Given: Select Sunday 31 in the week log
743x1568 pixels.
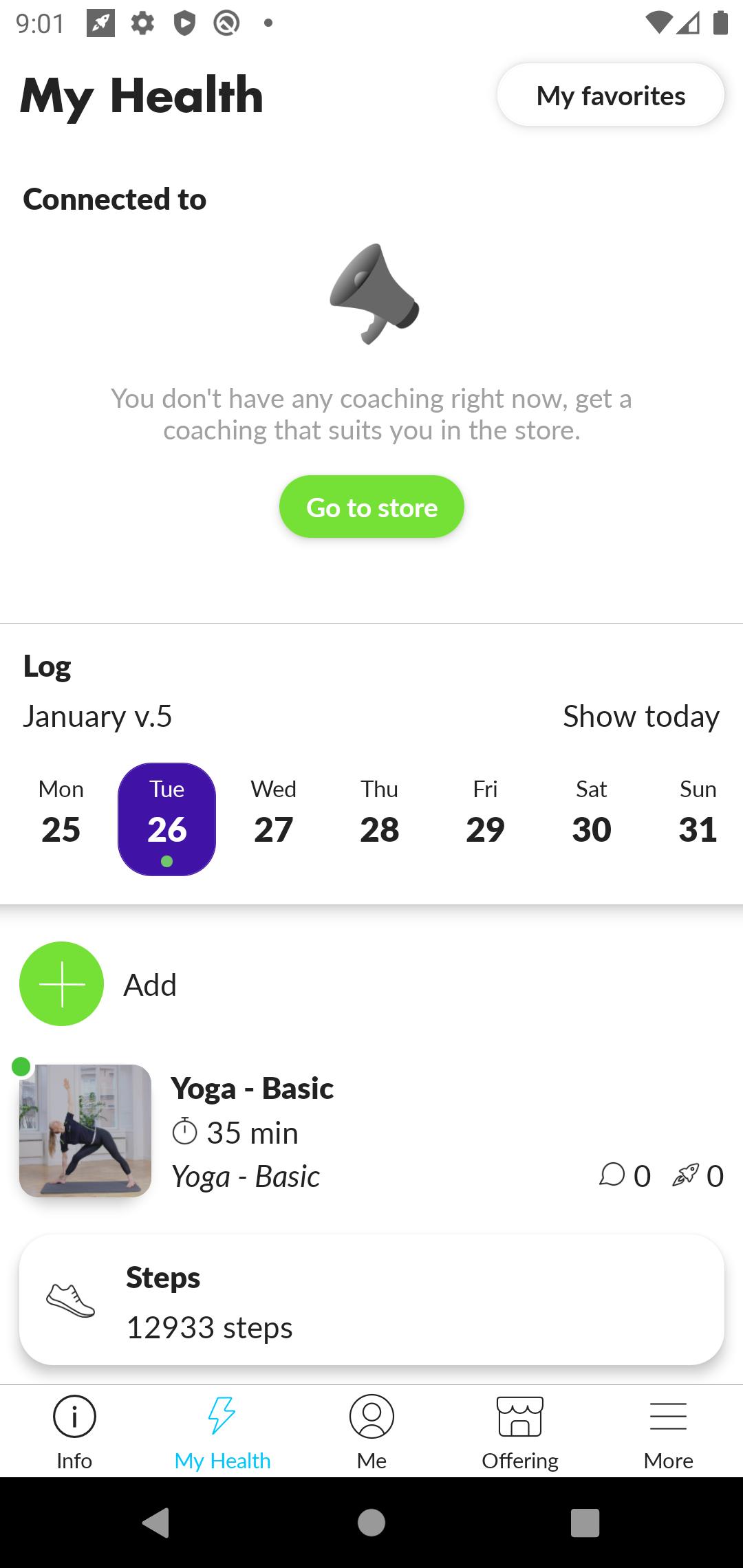Looking at the screenshot, I should pos(698,818).
